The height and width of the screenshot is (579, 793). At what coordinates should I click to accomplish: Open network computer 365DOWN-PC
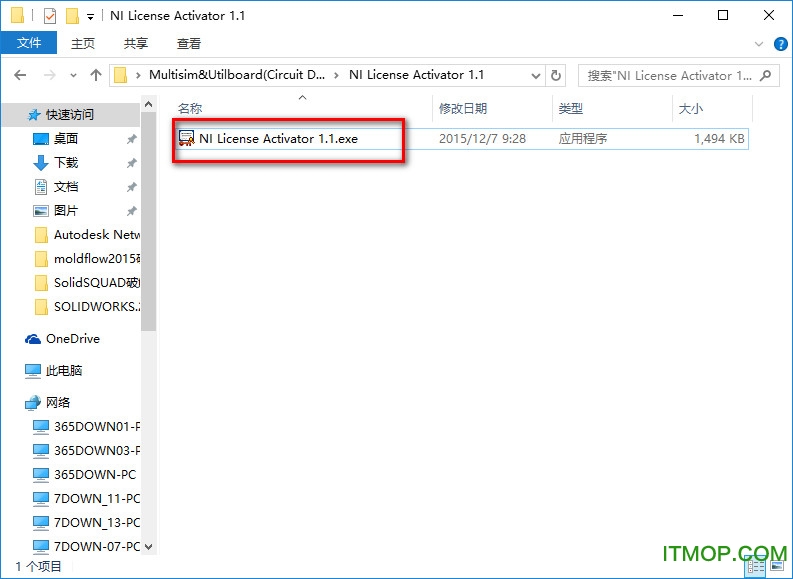tap(95, 474)
